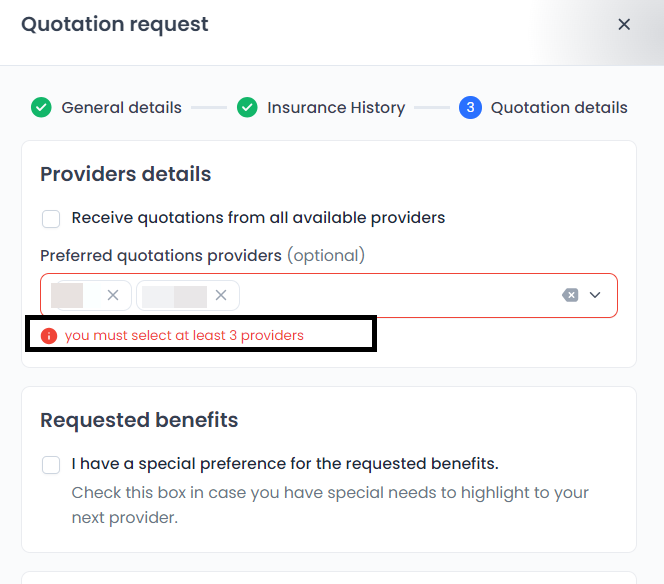This screenshot has width=664, height=584.
Task: Clear all selected preferred providers
Action: 570,295
